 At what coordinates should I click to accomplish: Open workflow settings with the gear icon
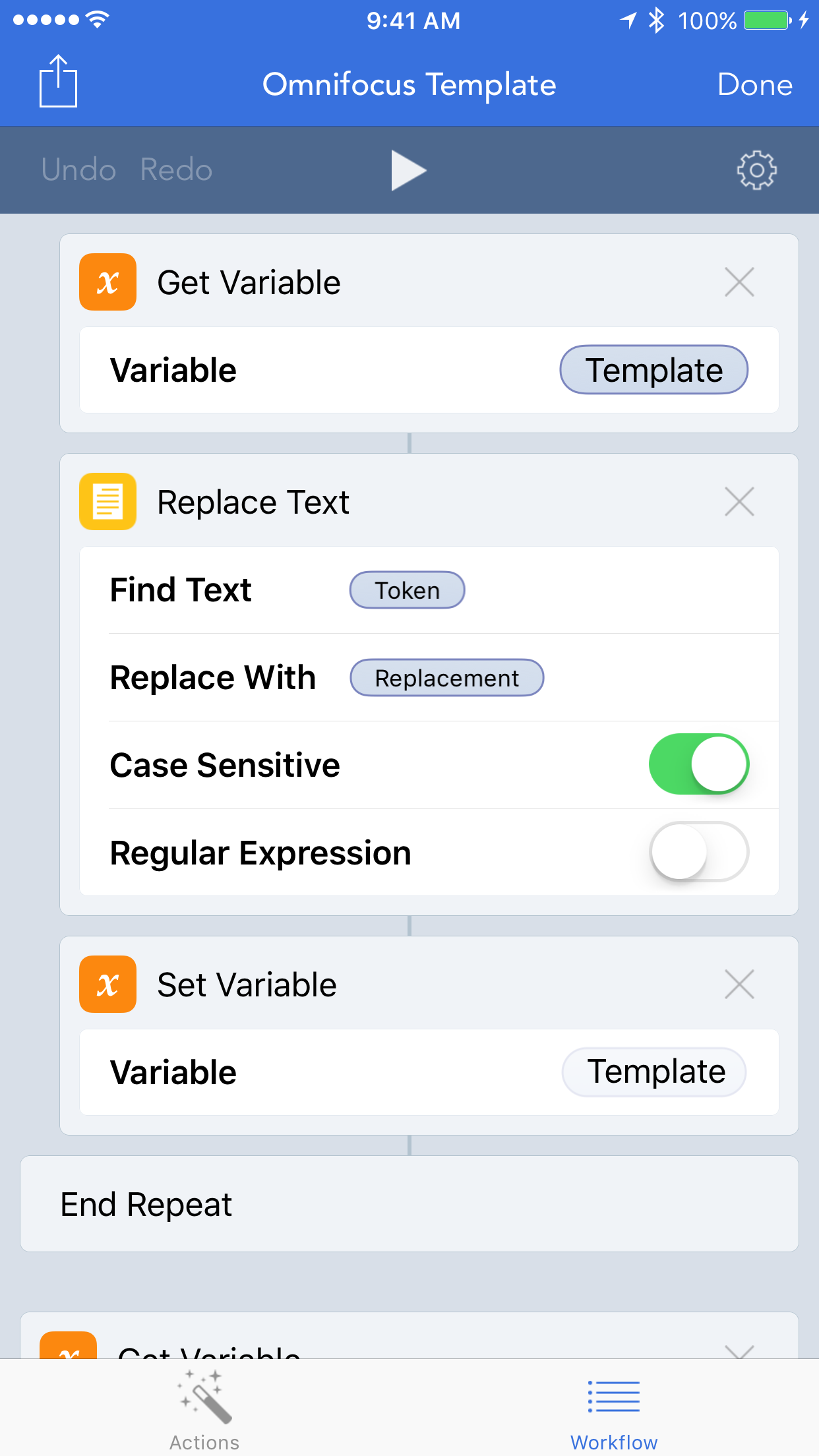[x=756, y=169]
